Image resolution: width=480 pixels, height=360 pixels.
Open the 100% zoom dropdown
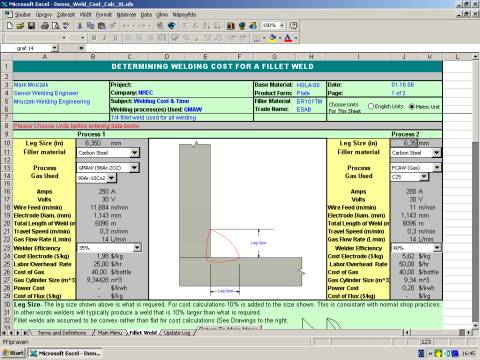click(x=282, y=26)
